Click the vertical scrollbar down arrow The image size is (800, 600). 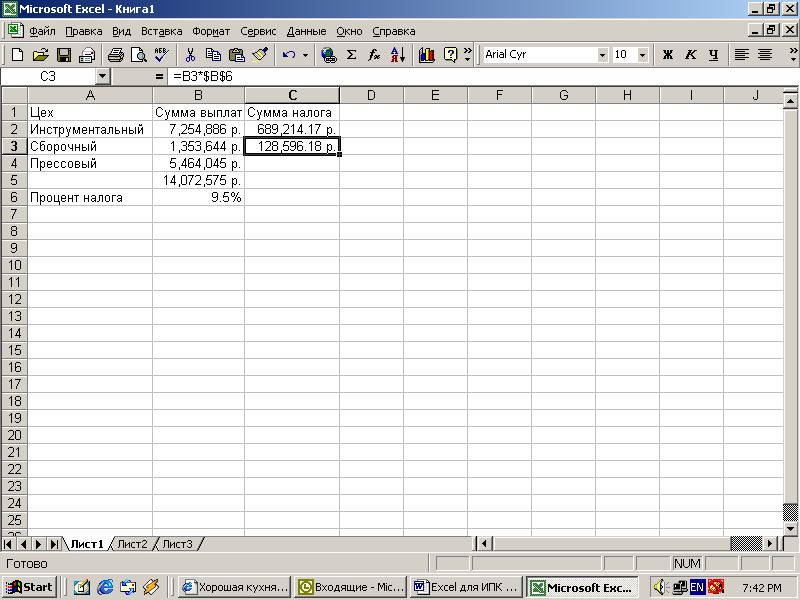click(x=791, y=529)
